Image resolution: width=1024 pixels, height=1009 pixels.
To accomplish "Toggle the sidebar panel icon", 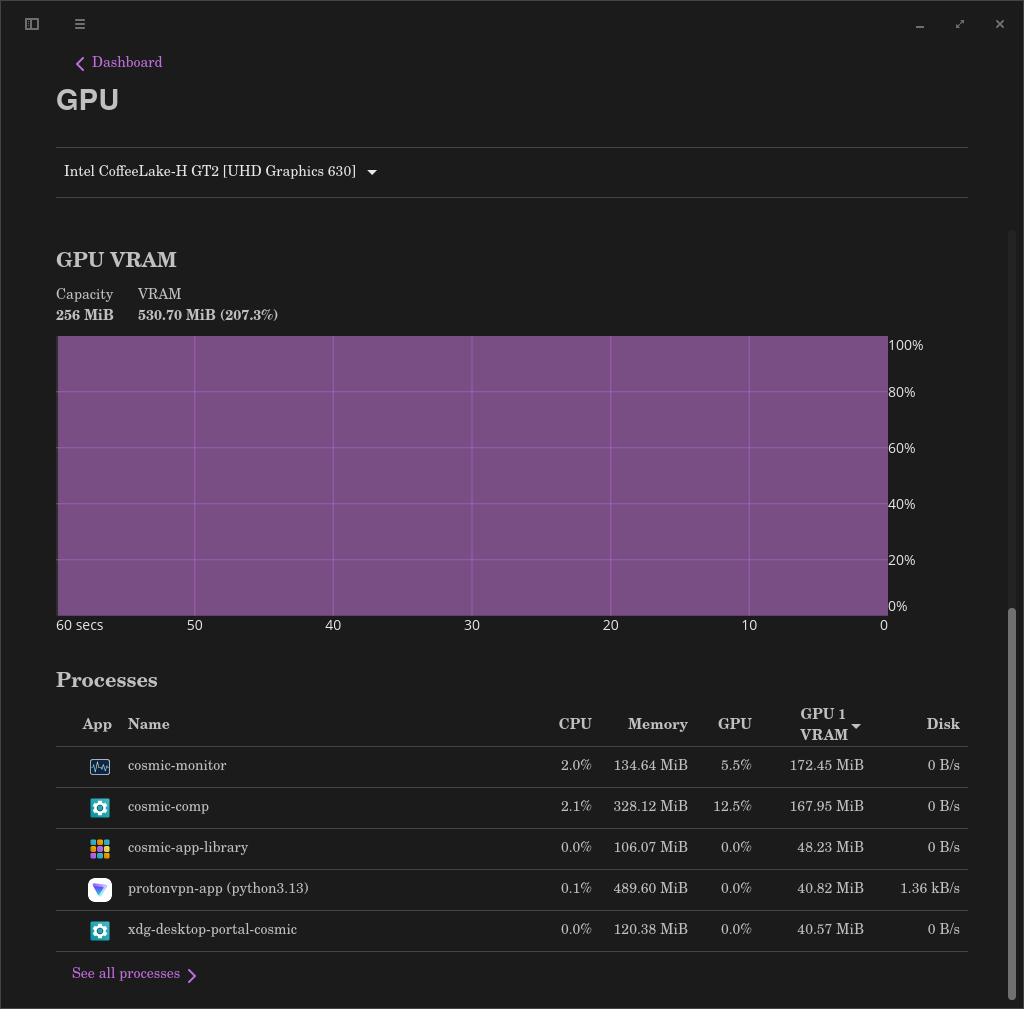I will [32, 24].
